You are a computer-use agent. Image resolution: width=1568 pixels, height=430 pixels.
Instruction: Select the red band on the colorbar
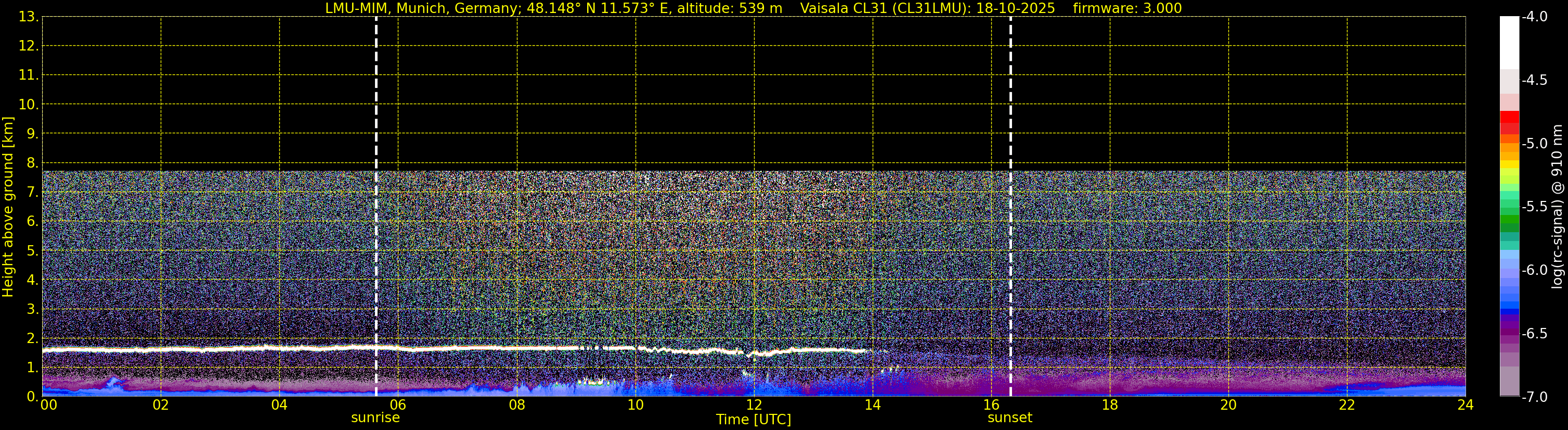pyautogui.click(x=1510, y=117)
